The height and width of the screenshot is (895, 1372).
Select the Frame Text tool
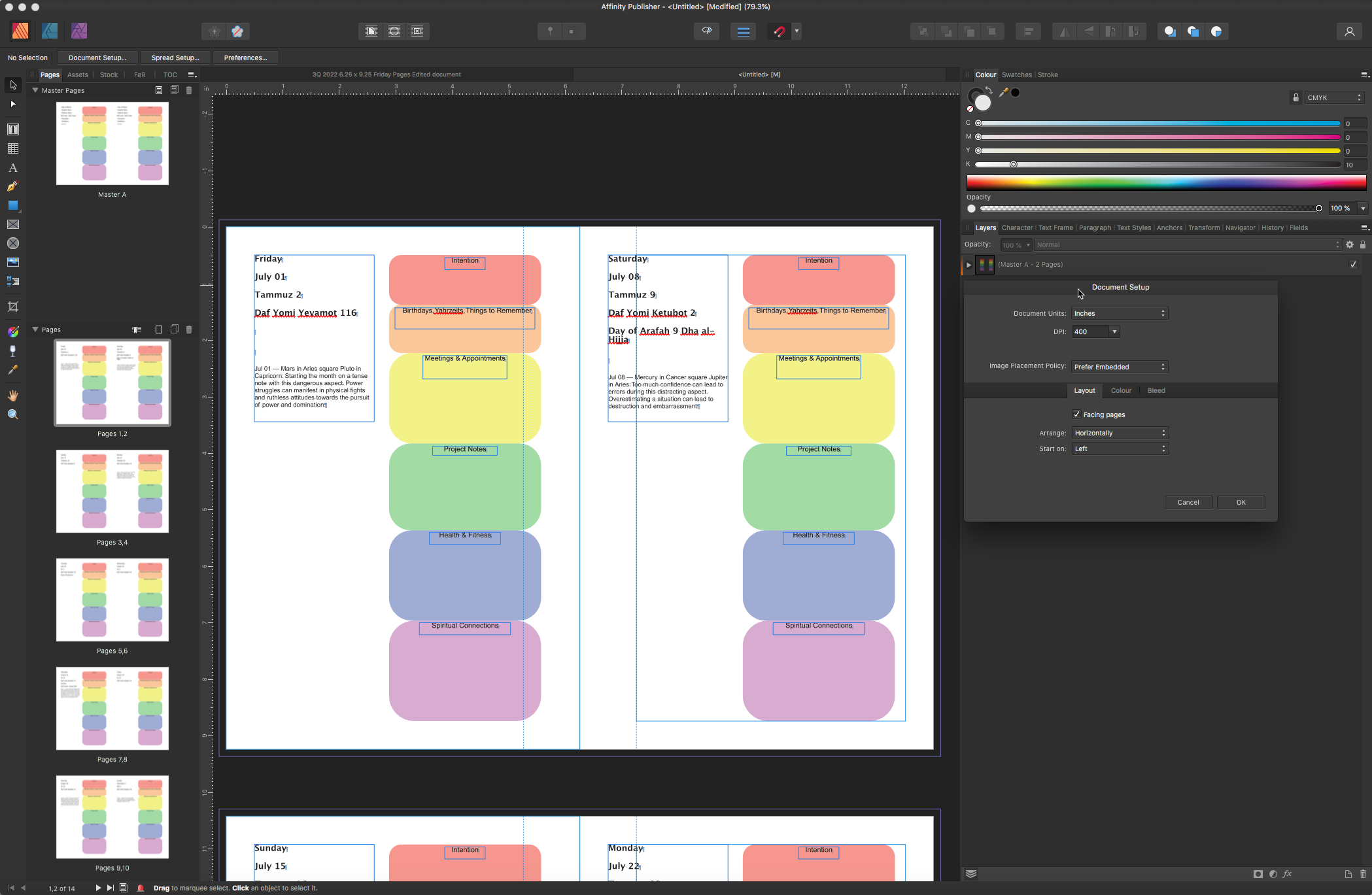pos(13,129)
